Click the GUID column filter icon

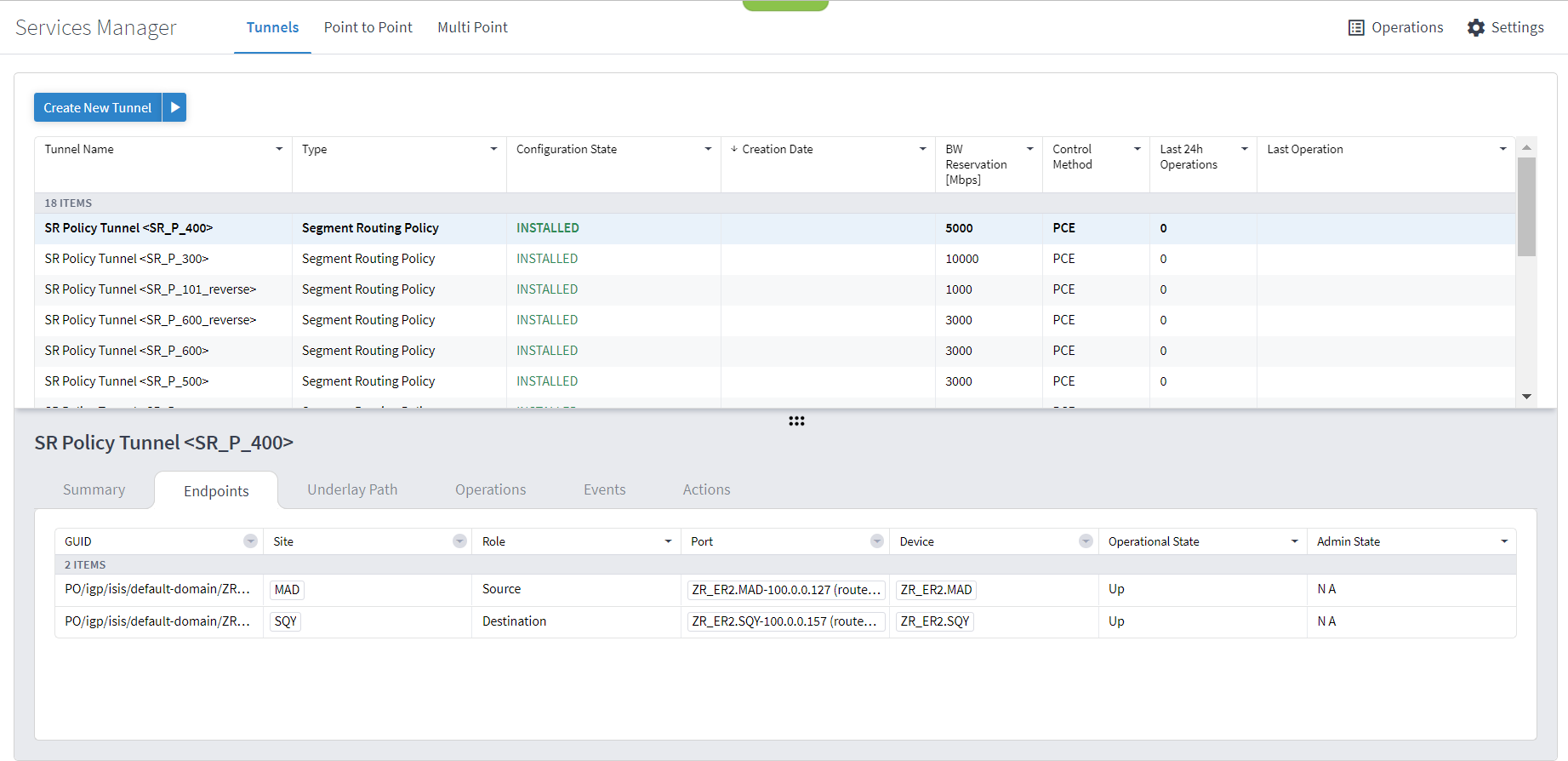click(250, 541)
